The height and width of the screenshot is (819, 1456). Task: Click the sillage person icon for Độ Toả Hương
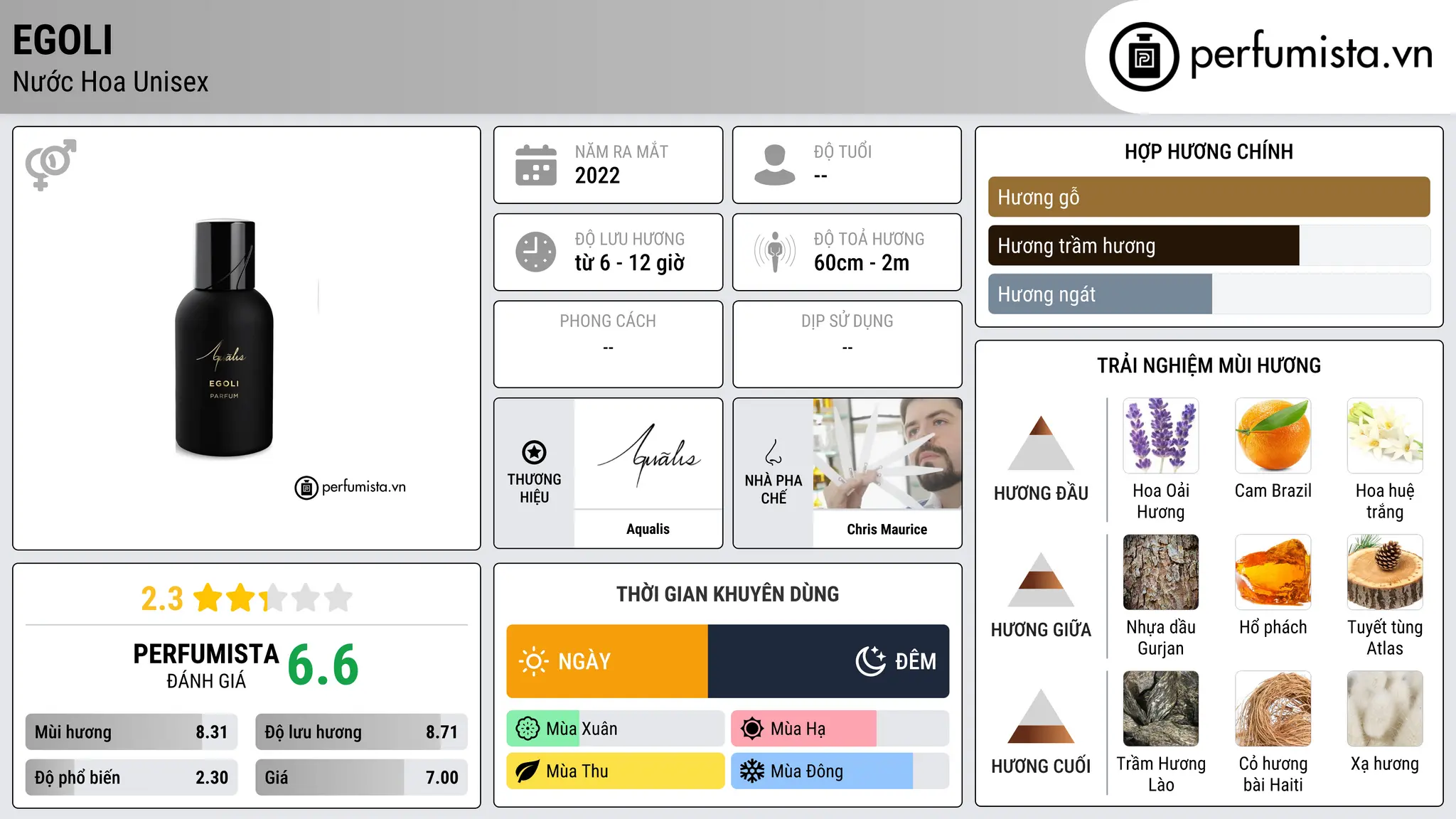775,252
